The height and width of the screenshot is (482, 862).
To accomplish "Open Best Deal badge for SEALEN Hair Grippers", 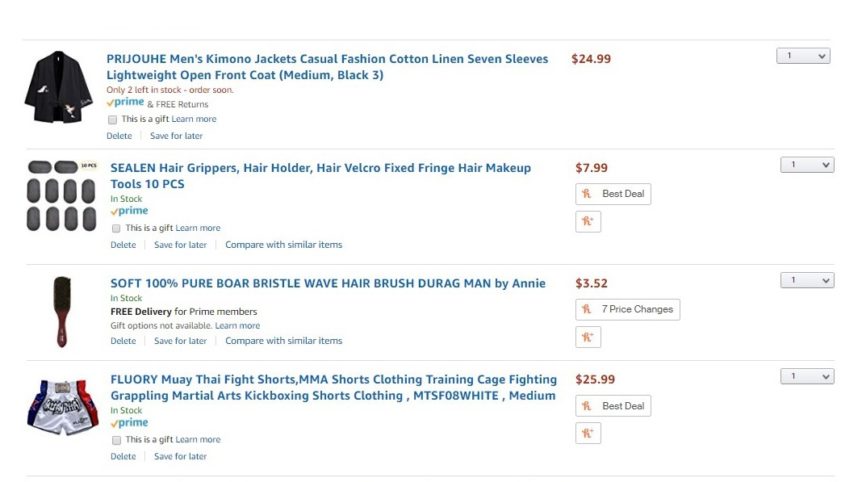I will (613, 194).
